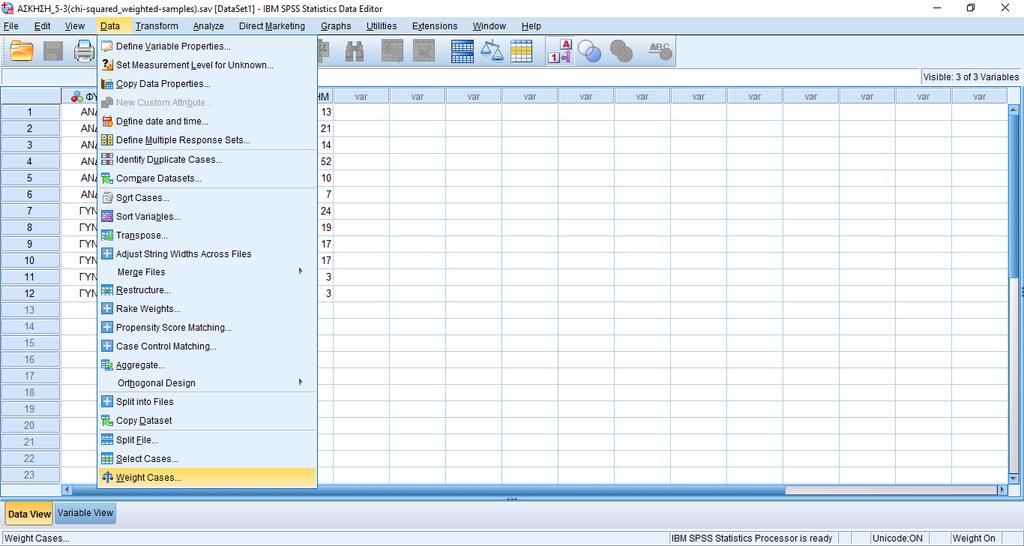
Task: Select Define date and time menu entry
Action: pyautogui.click(x=207, y=121)
